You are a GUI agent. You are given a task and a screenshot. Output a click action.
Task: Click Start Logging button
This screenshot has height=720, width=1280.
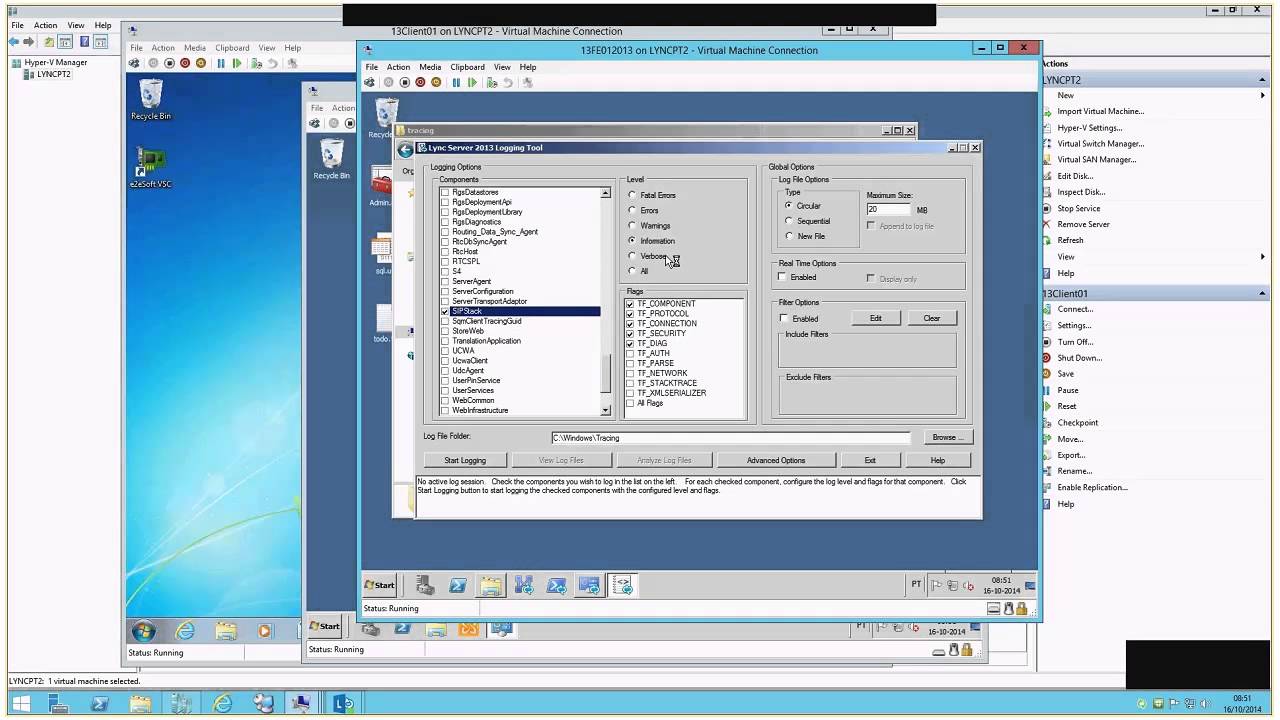coord(465,460)
